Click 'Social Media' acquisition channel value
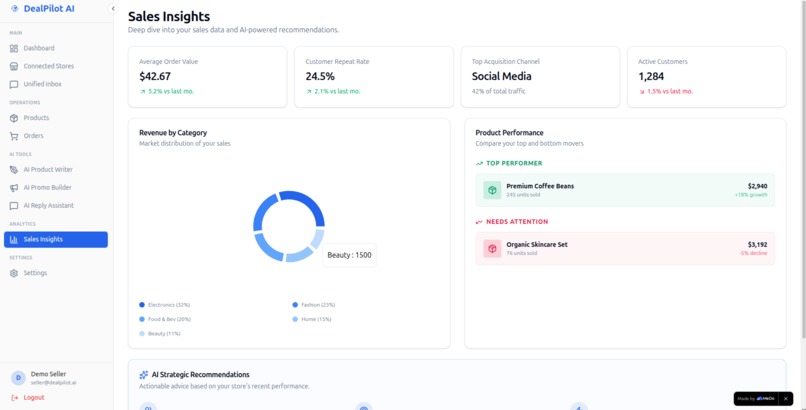This screenshot has width=806, height=410. coord(502,77)
